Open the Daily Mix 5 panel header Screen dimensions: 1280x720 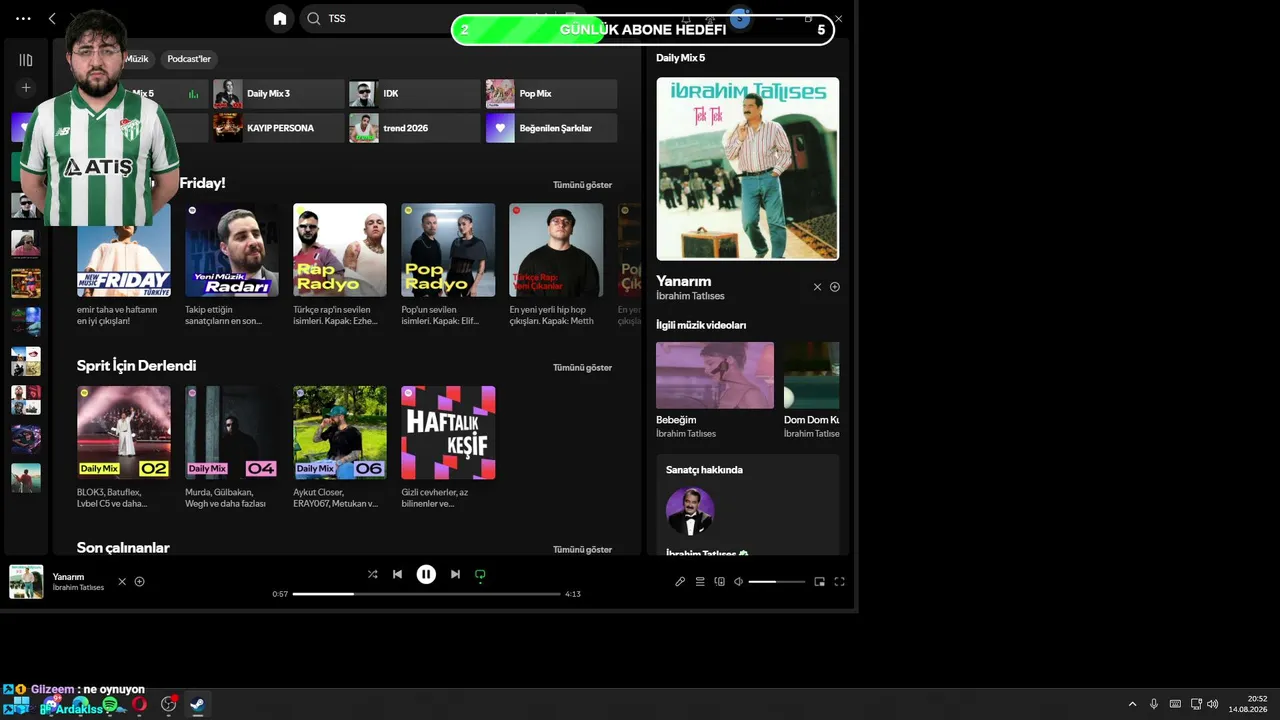[x=681, y=58]
